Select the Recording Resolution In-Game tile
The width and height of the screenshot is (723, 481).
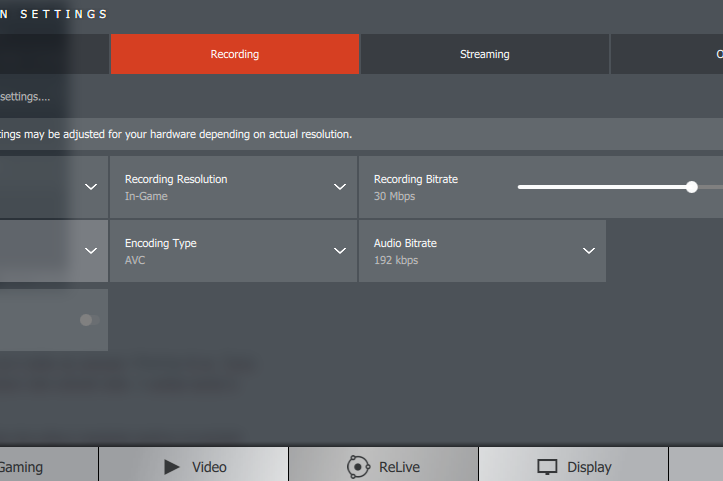click(220, 187)
